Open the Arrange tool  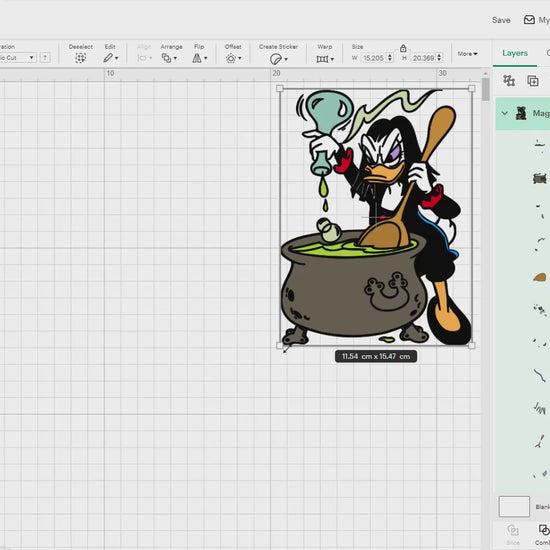coord(166,58)
